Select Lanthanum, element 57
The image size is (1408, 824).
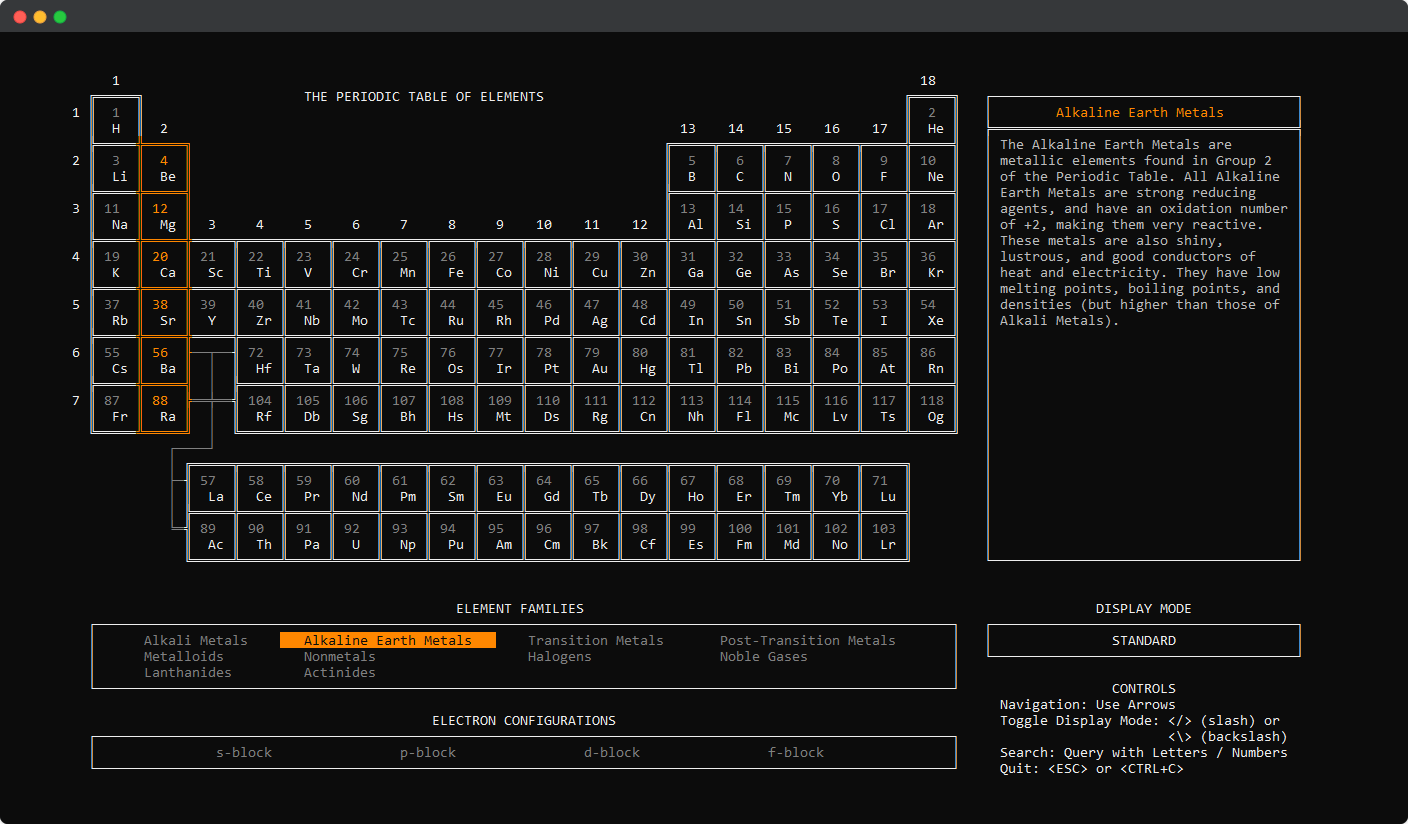[212, 488]
